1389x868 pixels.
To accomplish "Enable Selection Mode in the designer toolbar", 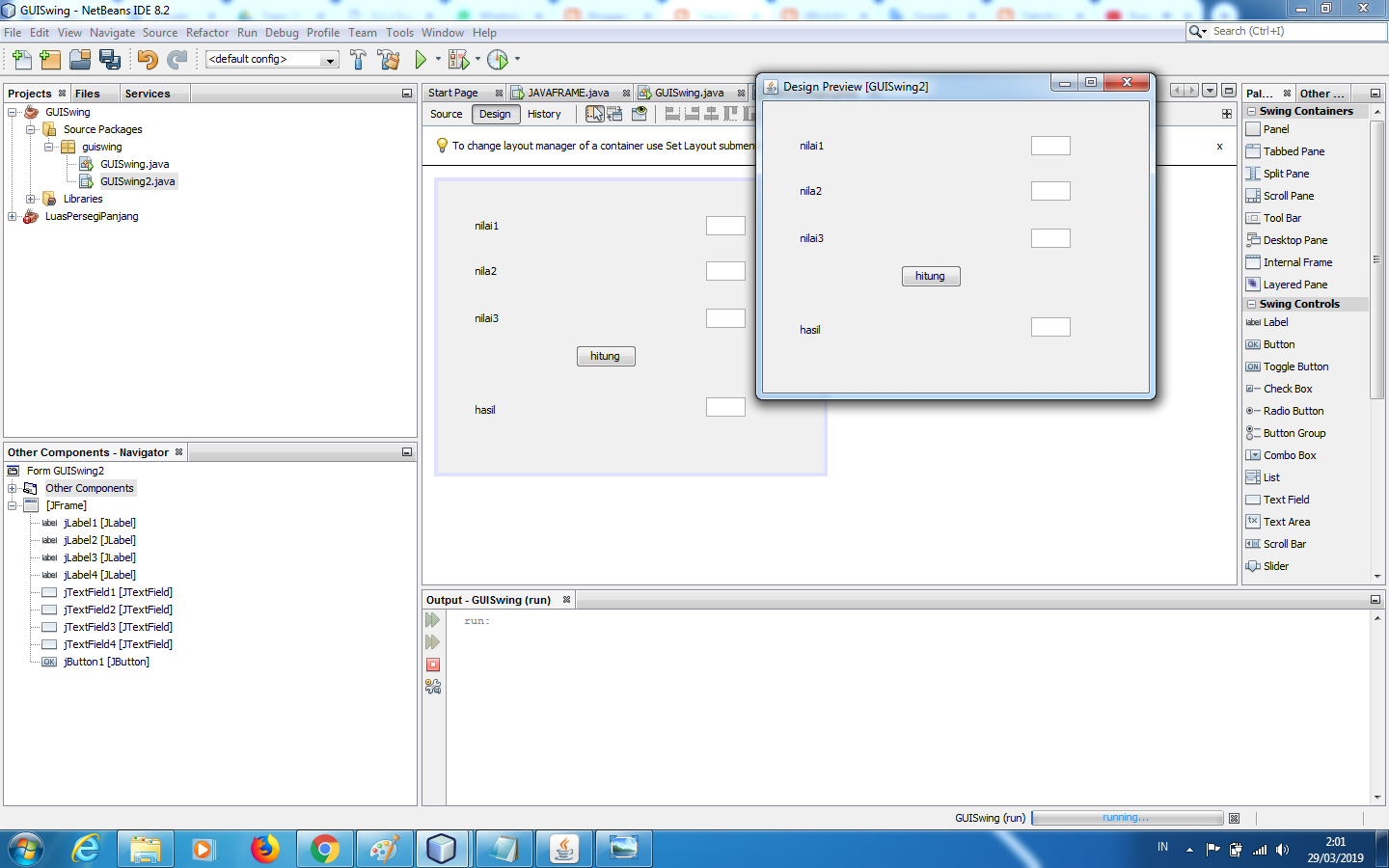I will 594,113.
